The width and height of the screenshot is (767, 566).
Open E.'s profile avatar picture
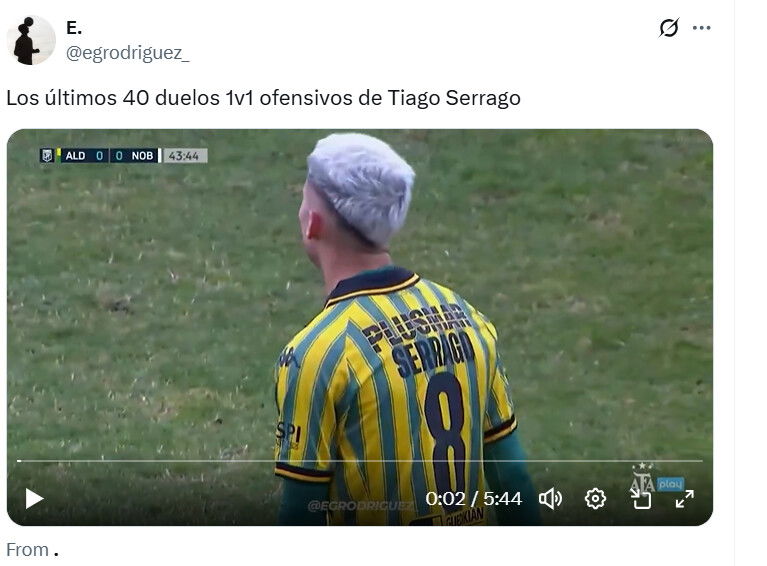[31, 40]
